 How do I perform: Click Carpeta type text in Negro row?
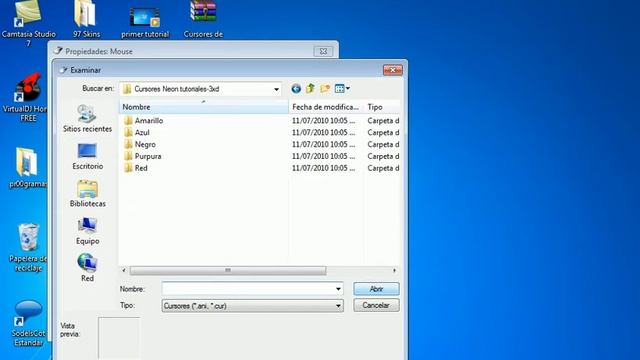coord(383,144)
